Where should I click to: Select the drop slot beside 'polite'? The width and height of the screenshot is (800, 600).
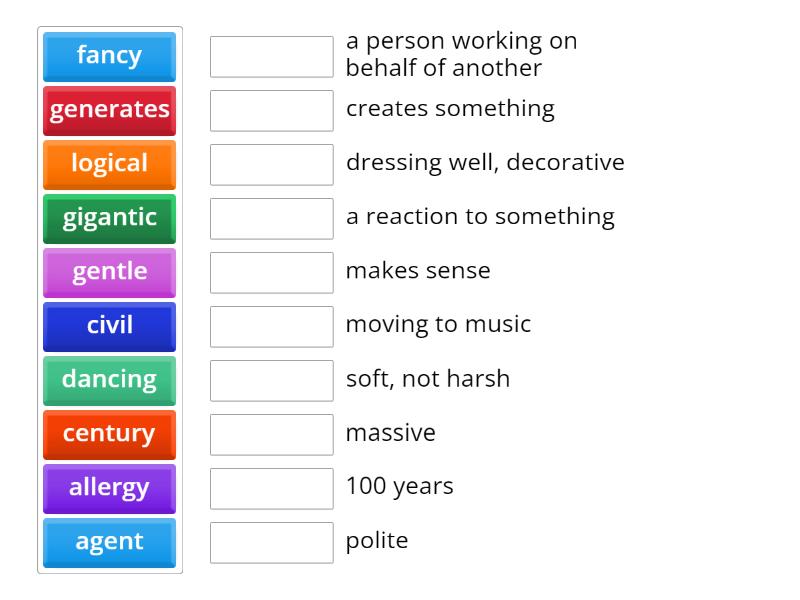271,543
